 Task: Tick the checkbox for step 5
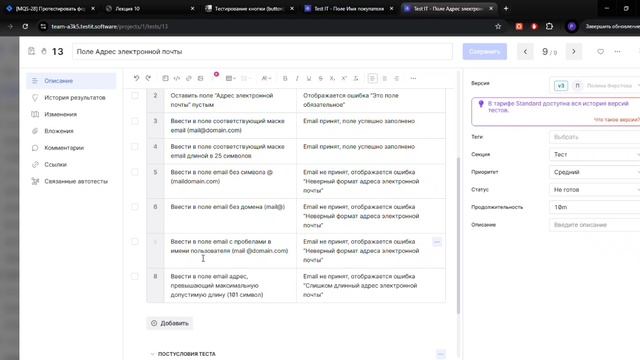click(135, 172)
